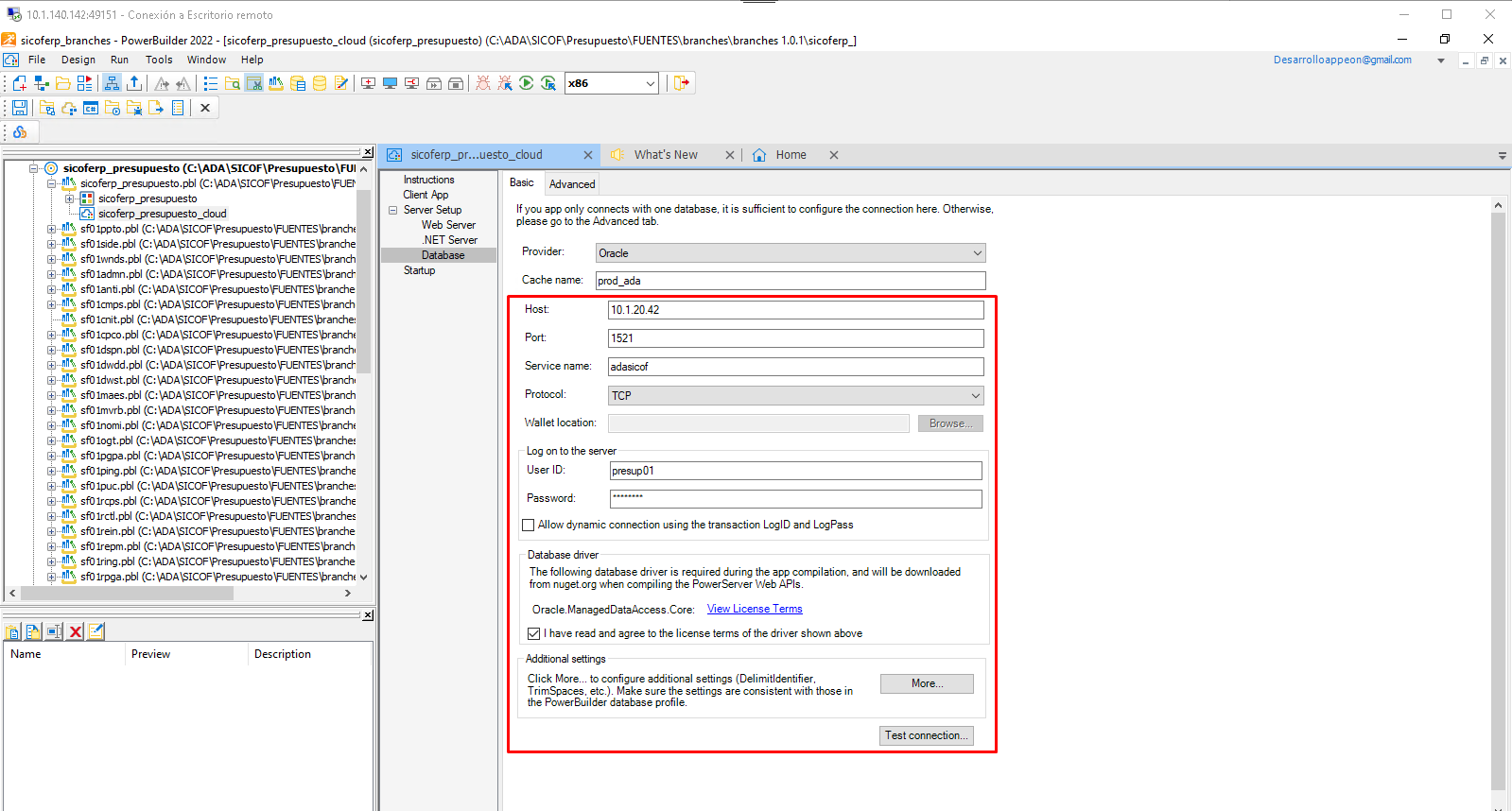Enable dynamic connection LogID checkbox
1512x811 pixels.
529,525
